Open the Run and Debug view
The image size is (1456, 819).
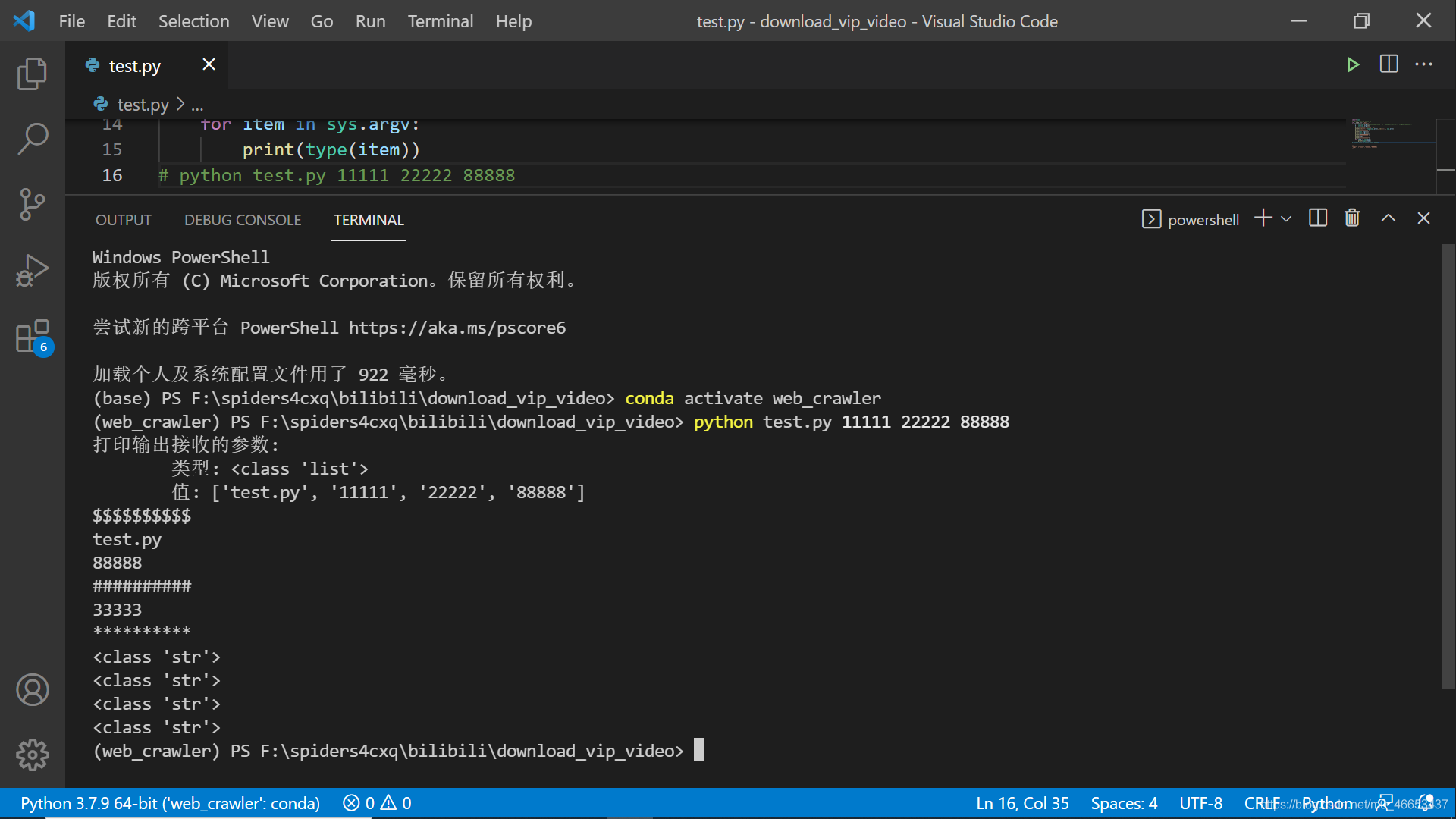32,270
